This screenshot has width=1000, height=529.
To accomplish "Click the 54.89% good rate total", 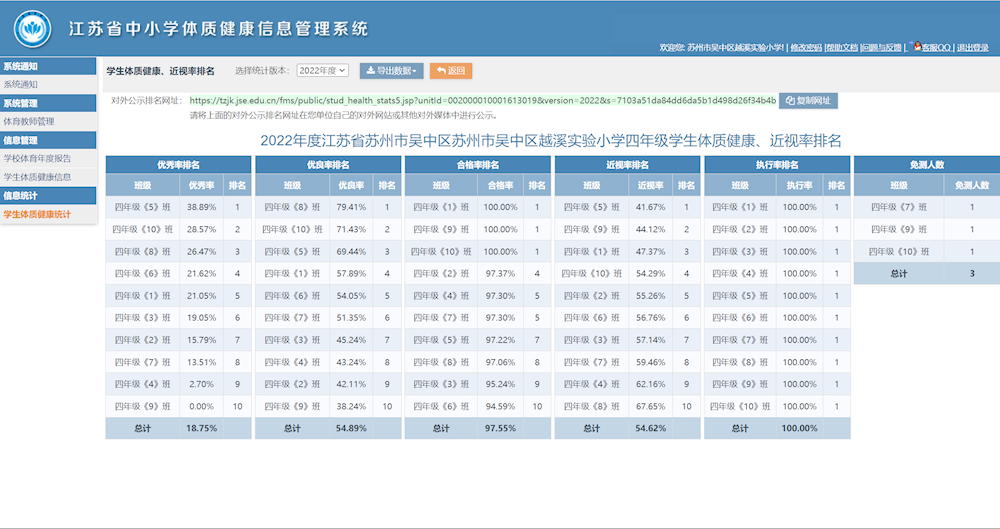I will pos(351,428).
